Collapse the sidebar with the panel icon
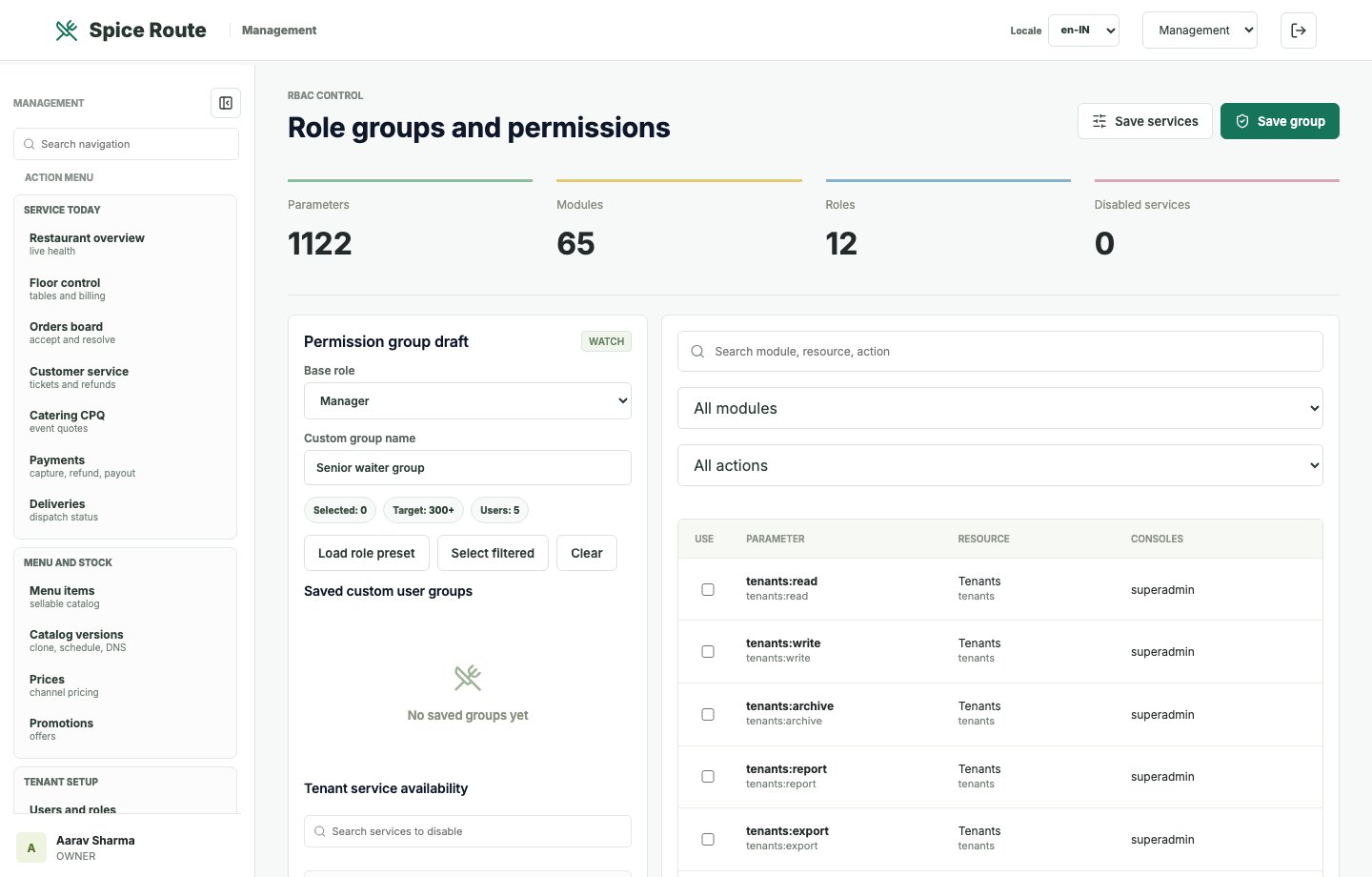Screen dimensions: 1372x877 tap(226, 103)
